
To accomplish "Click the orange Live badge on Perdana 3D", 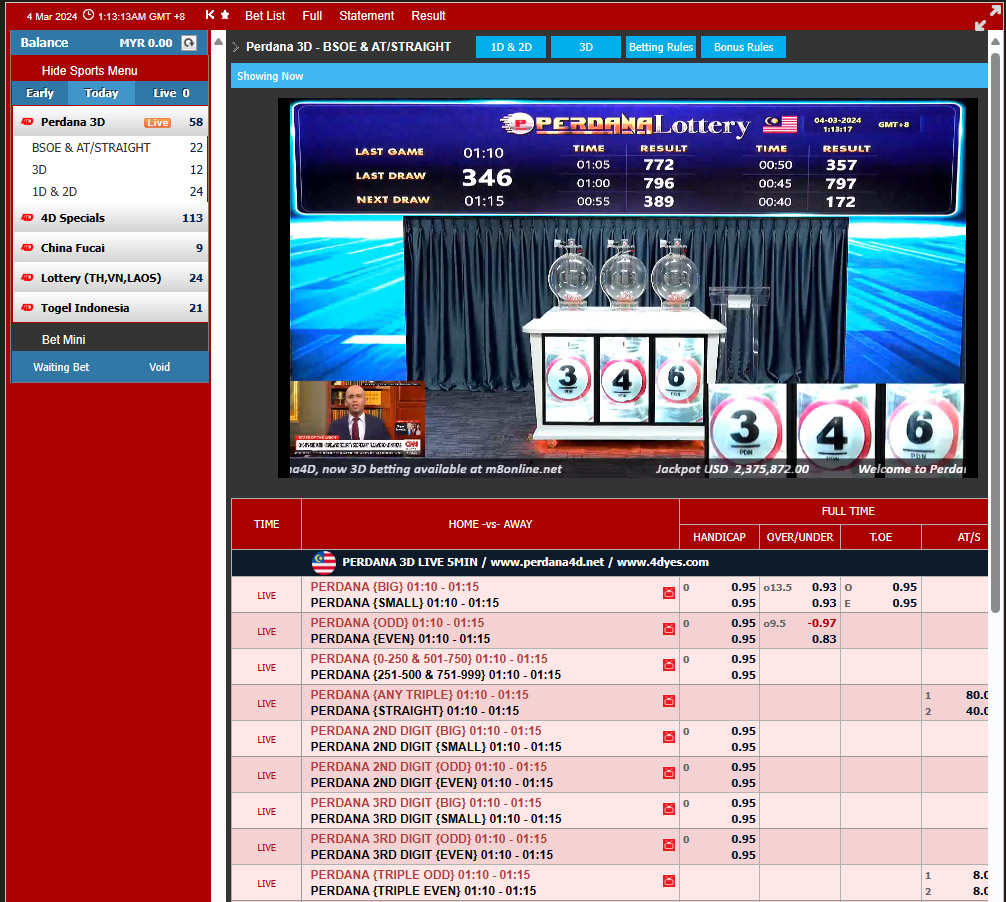I will tap(157, 123).
